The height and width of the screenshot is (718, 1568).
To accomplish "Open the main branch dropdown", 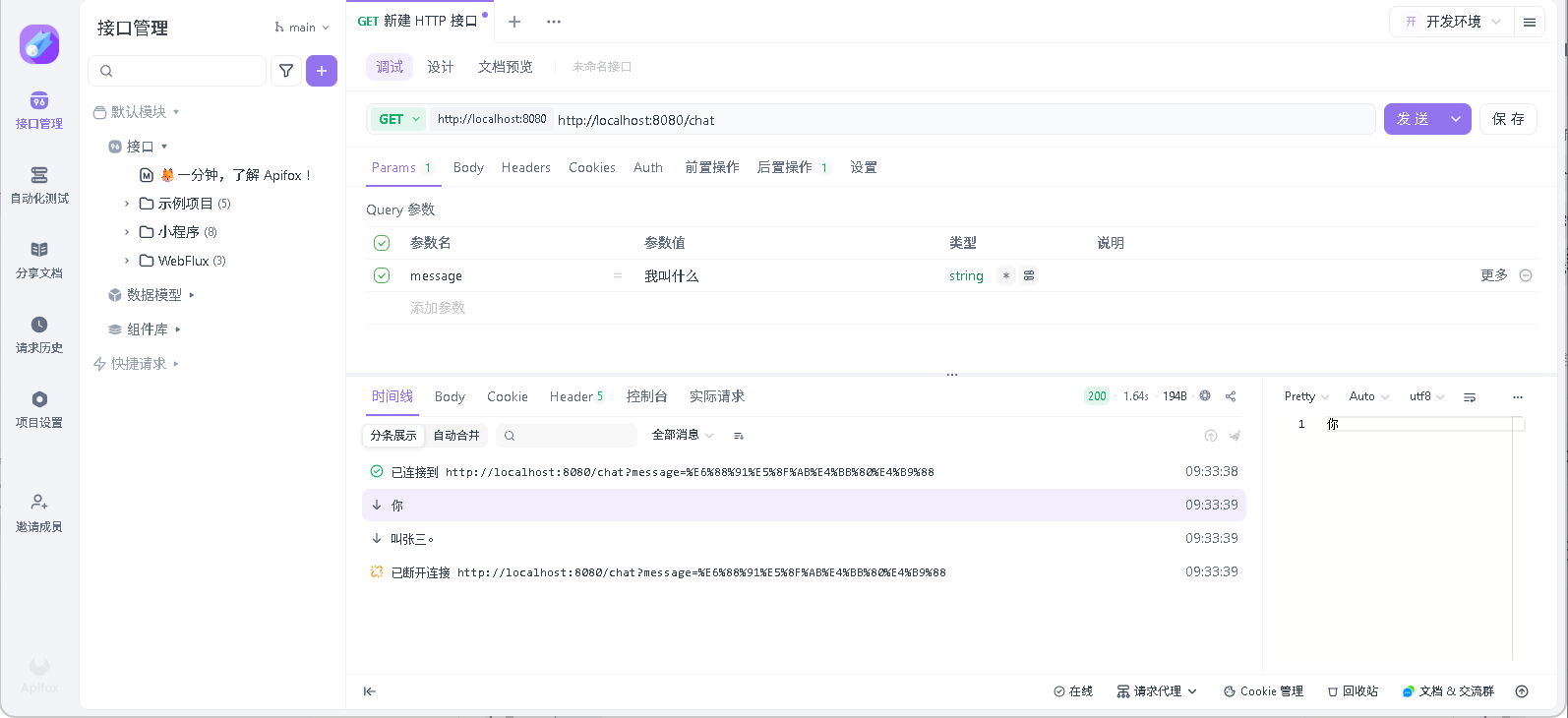I will [302, 28].
